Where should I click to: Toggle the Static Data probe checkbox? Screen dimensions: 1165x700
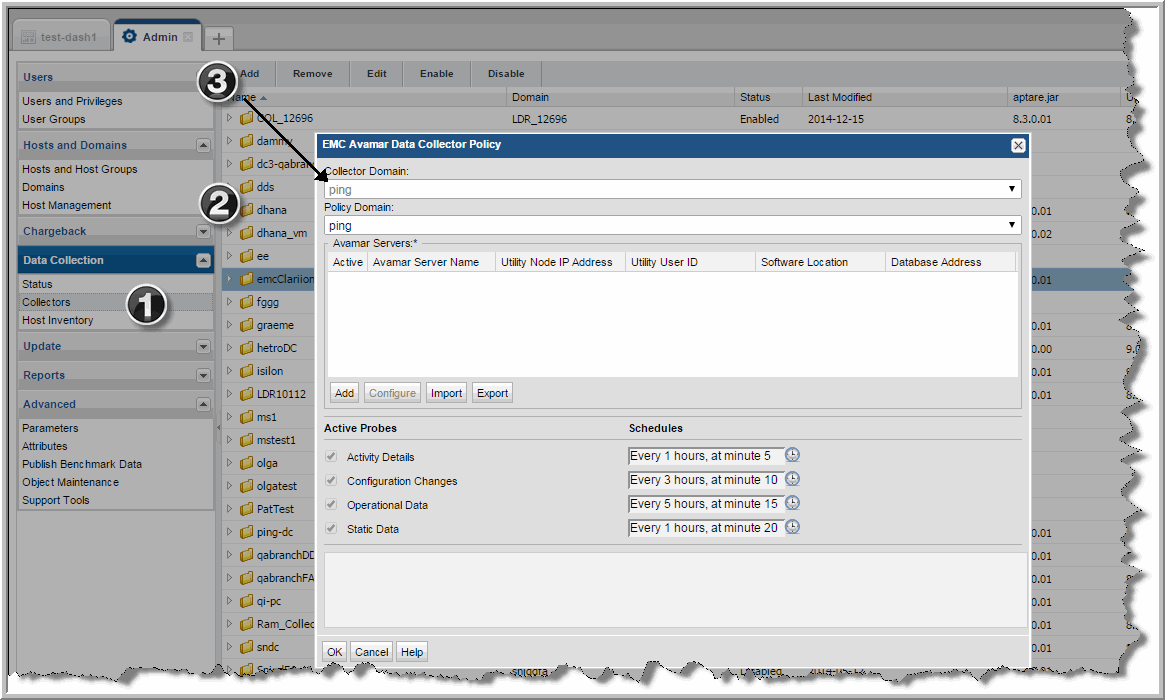pos(331,529)
